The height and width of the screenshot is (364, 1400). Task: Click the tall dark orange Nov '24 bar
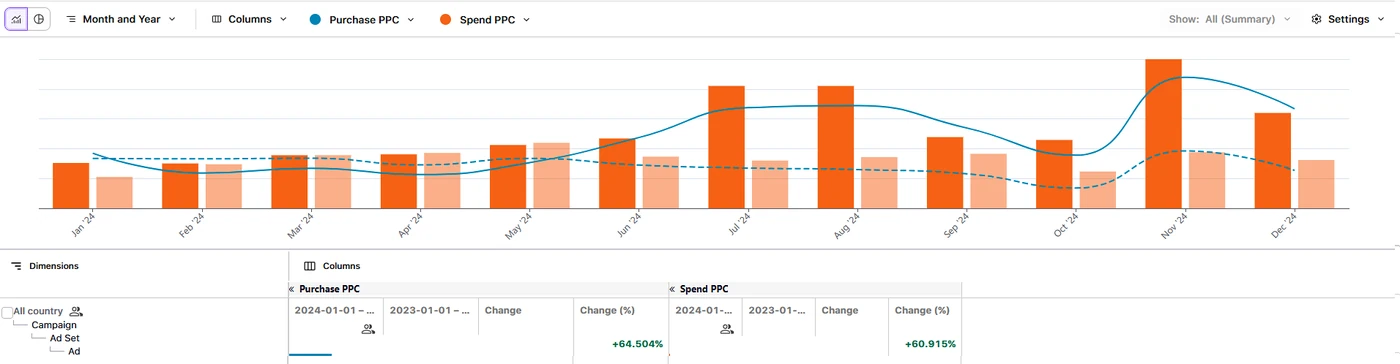(x=1163, y=133)
